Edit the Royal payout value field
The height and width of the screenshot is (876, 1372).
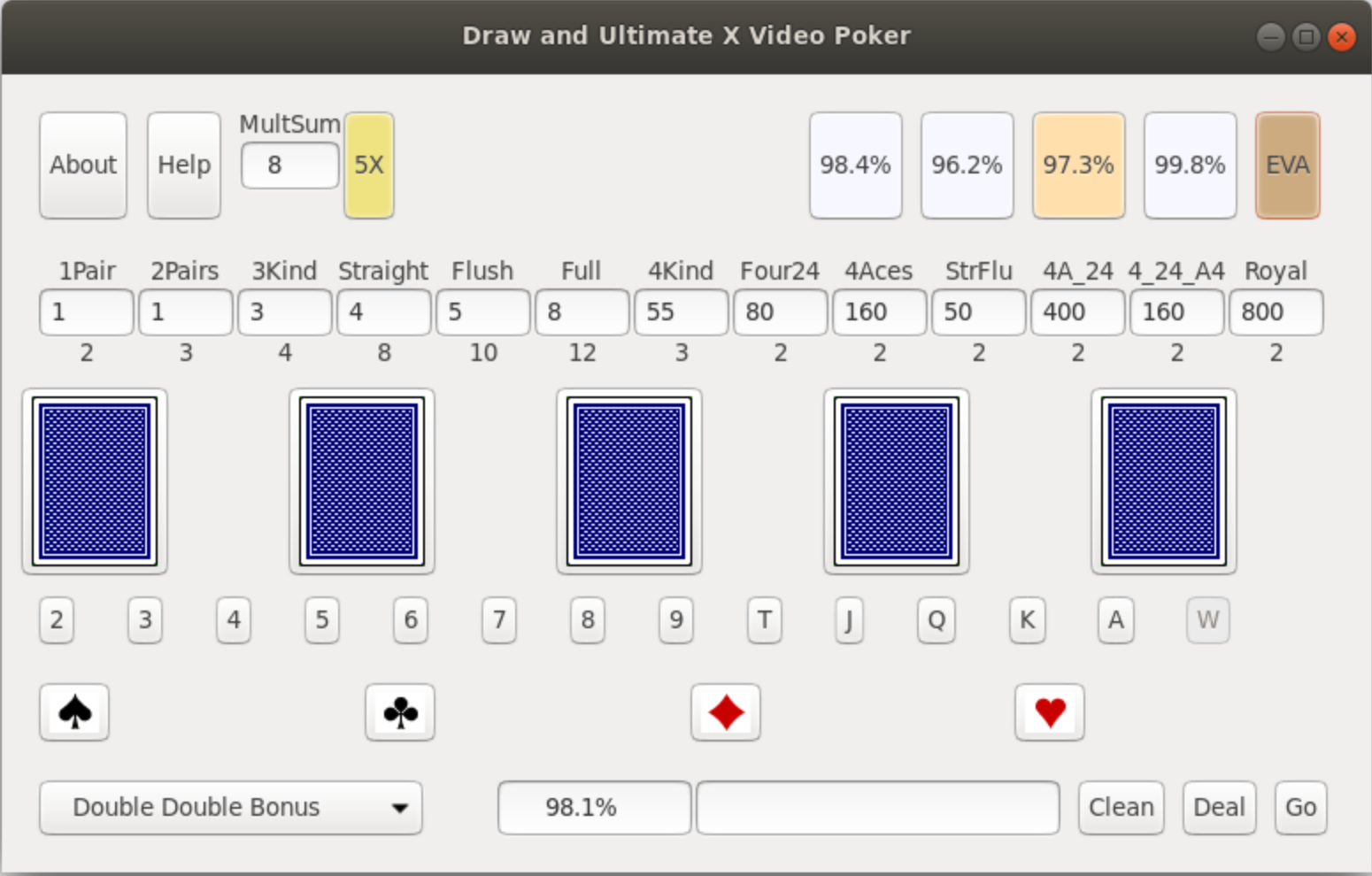1276,312
